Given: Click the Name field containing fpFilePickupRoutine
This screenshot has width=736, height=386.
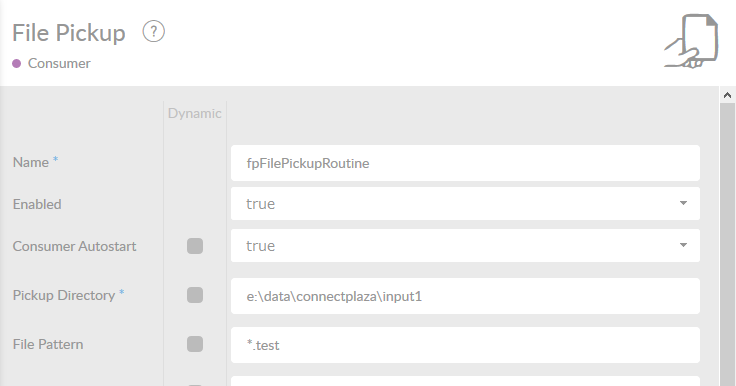Looking at the screenshot, I should (465, 163).
